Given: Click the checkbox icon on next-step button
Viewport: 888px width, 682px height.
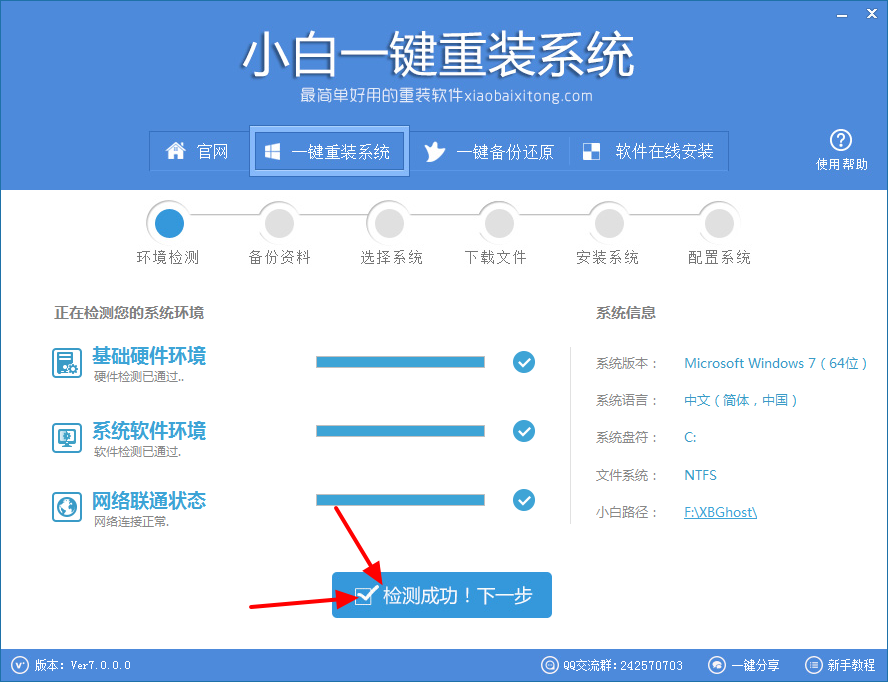Looking at the screenshot, I should coord(365,595).
